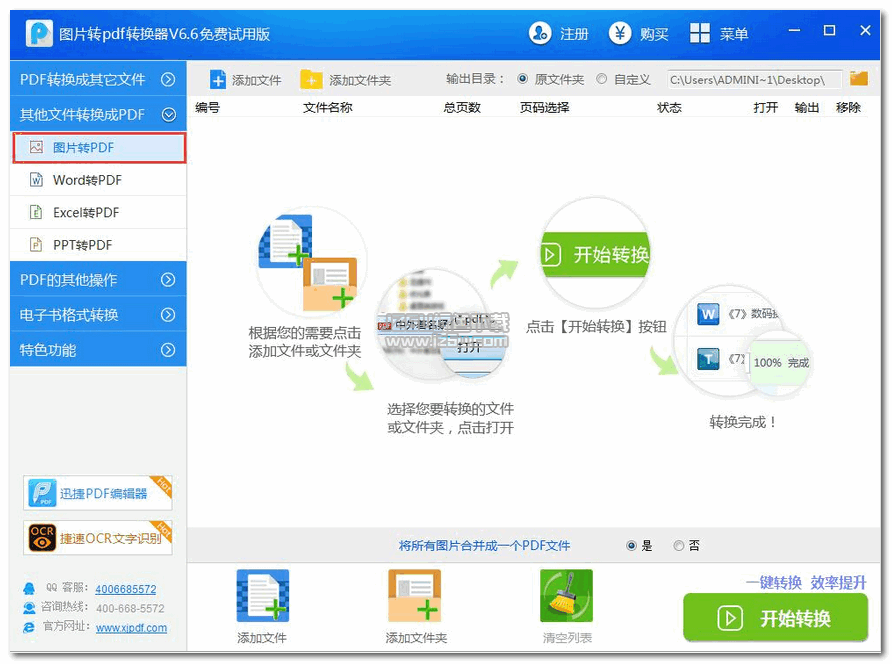Select 图片转PDF in the sidebar

[99, 148]
